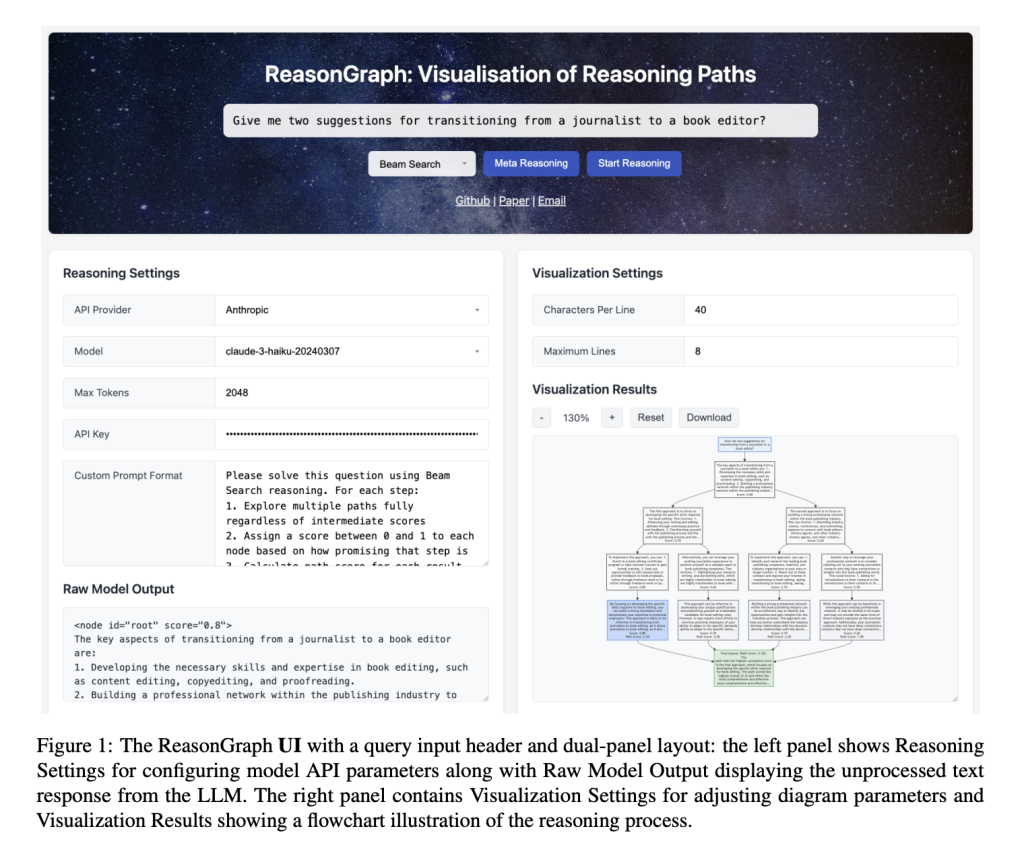Click the Meta Reasoning button
1024x860 pixels.
coord(531,163)
